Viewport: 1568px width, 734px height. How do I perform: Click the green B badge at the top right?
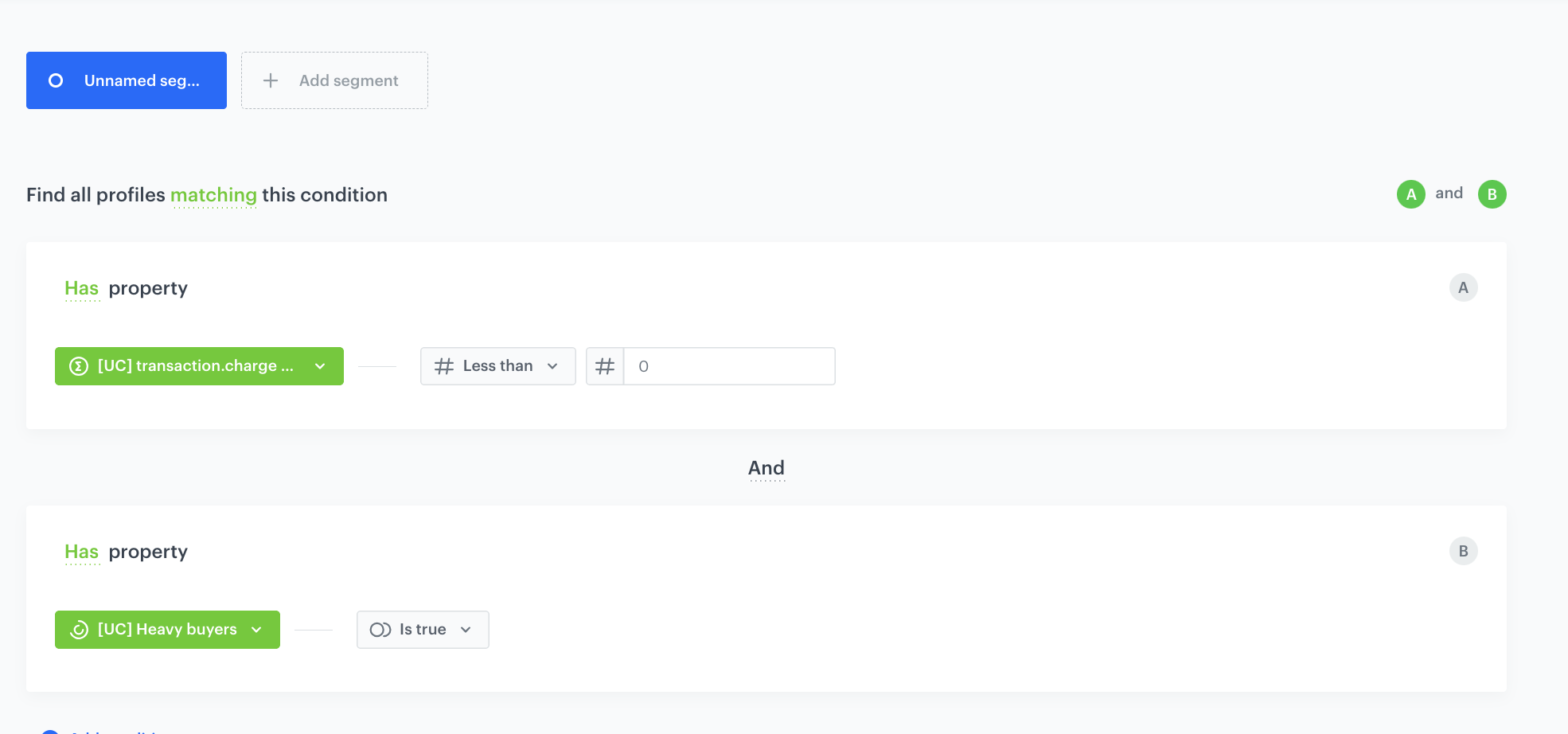[1492, 193]
